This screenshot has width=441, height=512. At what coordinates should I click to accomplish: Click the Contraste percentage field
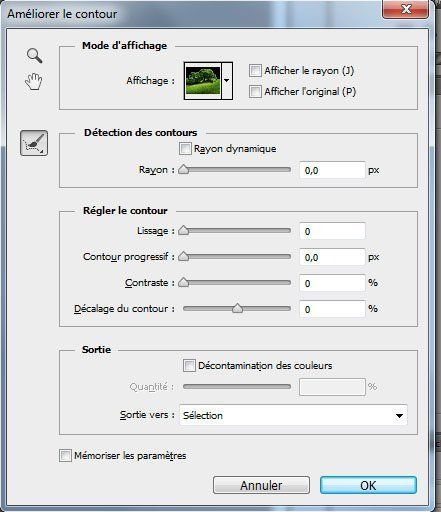(332, 283)
